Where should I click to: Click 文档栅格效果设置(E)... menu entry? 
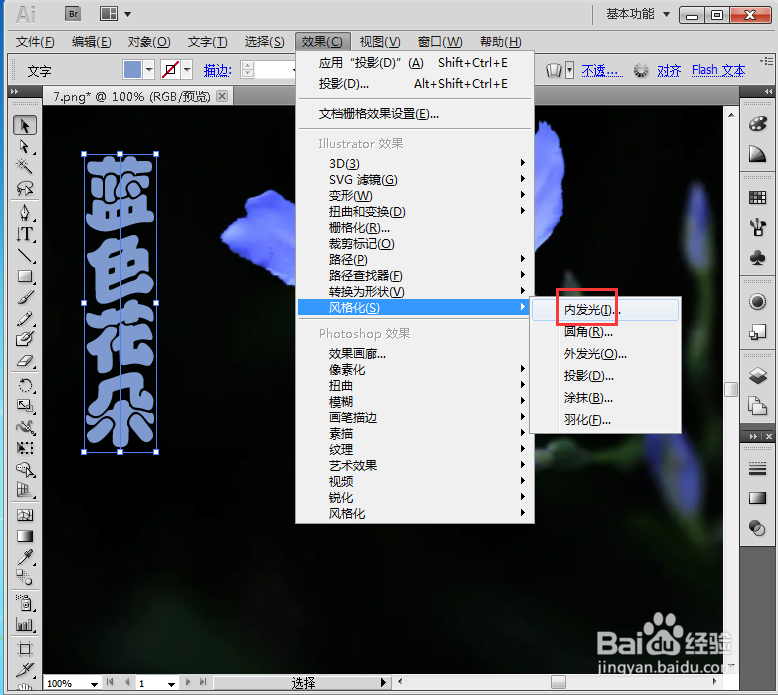point(416,114)
